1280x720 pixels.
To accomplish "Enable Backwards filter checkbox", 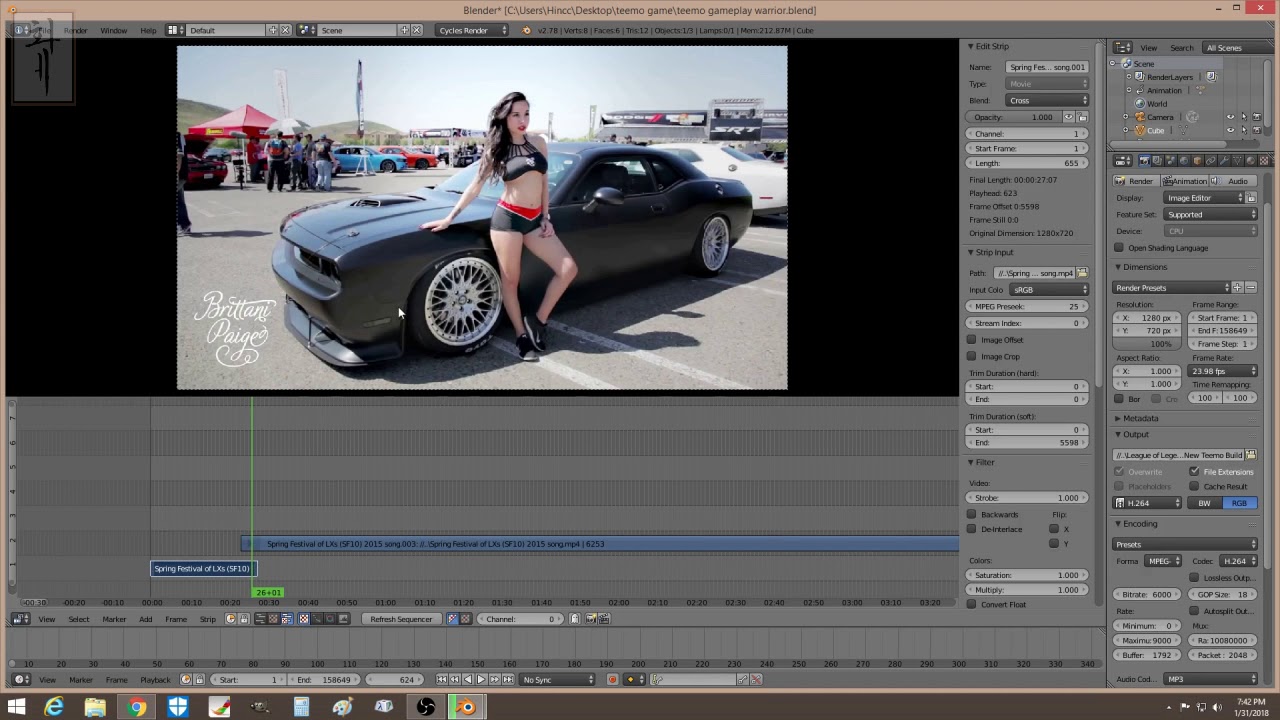I will point(972,514).
